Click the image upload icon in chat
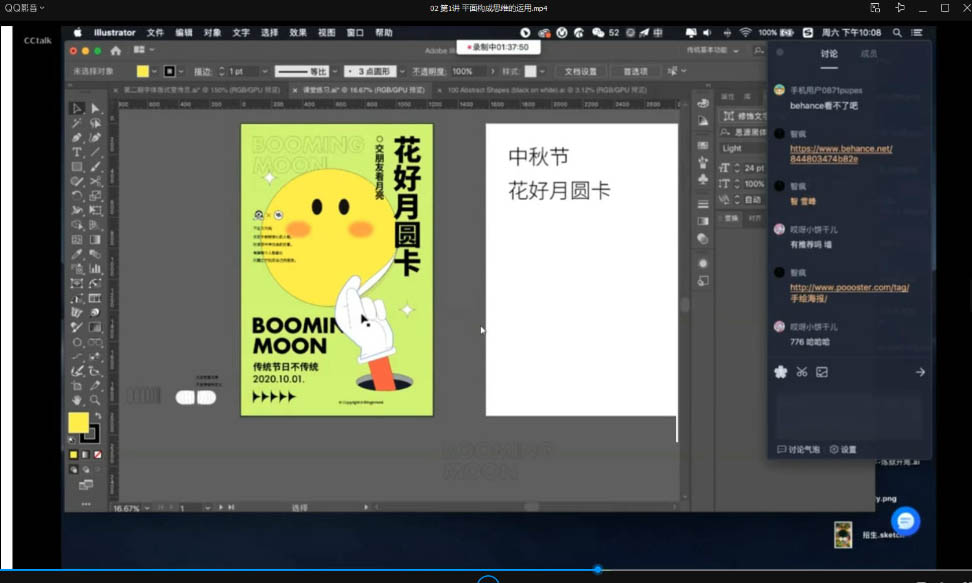This screenshot has width=972, height=583. [822, 372]
